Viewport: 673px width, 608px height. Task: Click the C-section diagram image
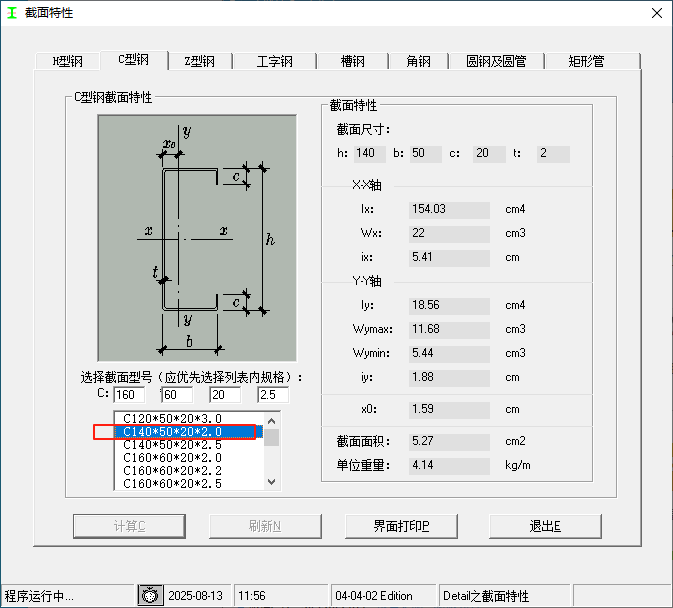click(x=197, y=238)
